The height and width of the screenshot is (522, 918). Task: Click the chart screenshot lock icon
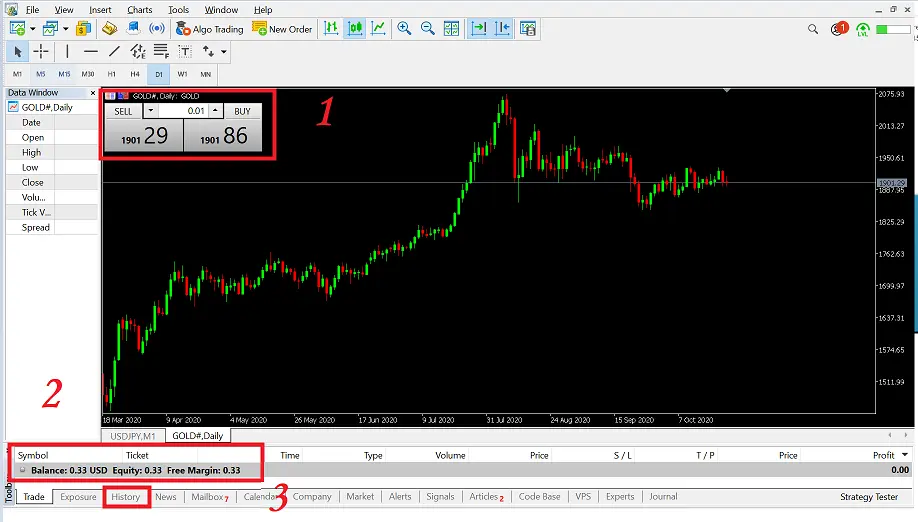pos(528,29)
